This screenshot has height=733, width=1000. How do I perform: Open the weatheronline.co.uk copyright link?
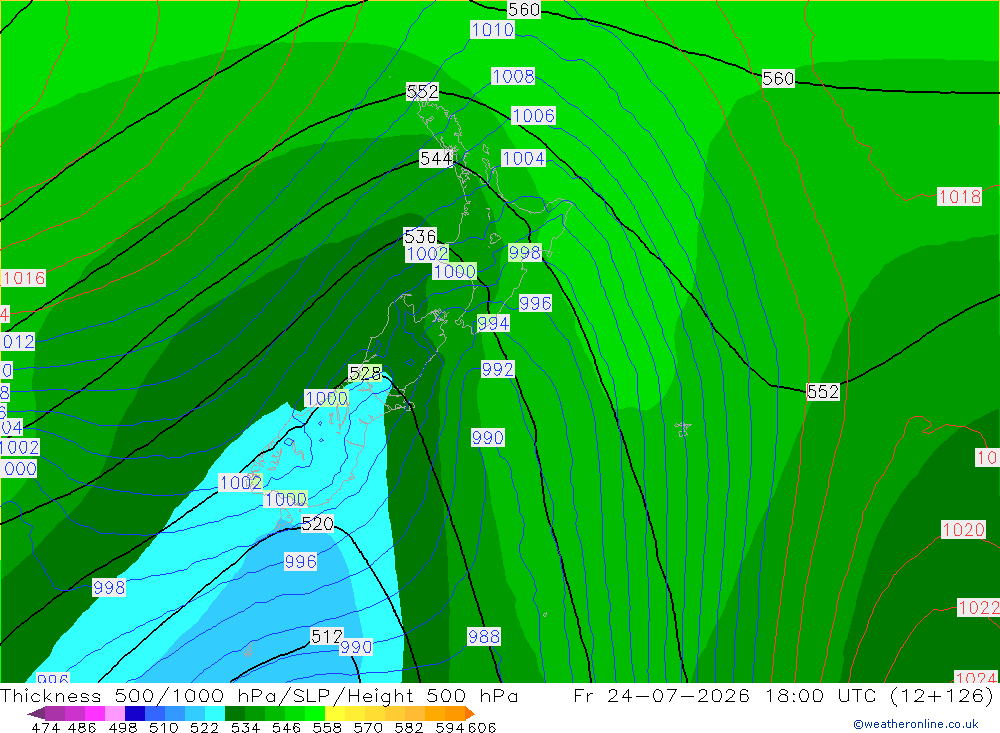pos(916,724)
